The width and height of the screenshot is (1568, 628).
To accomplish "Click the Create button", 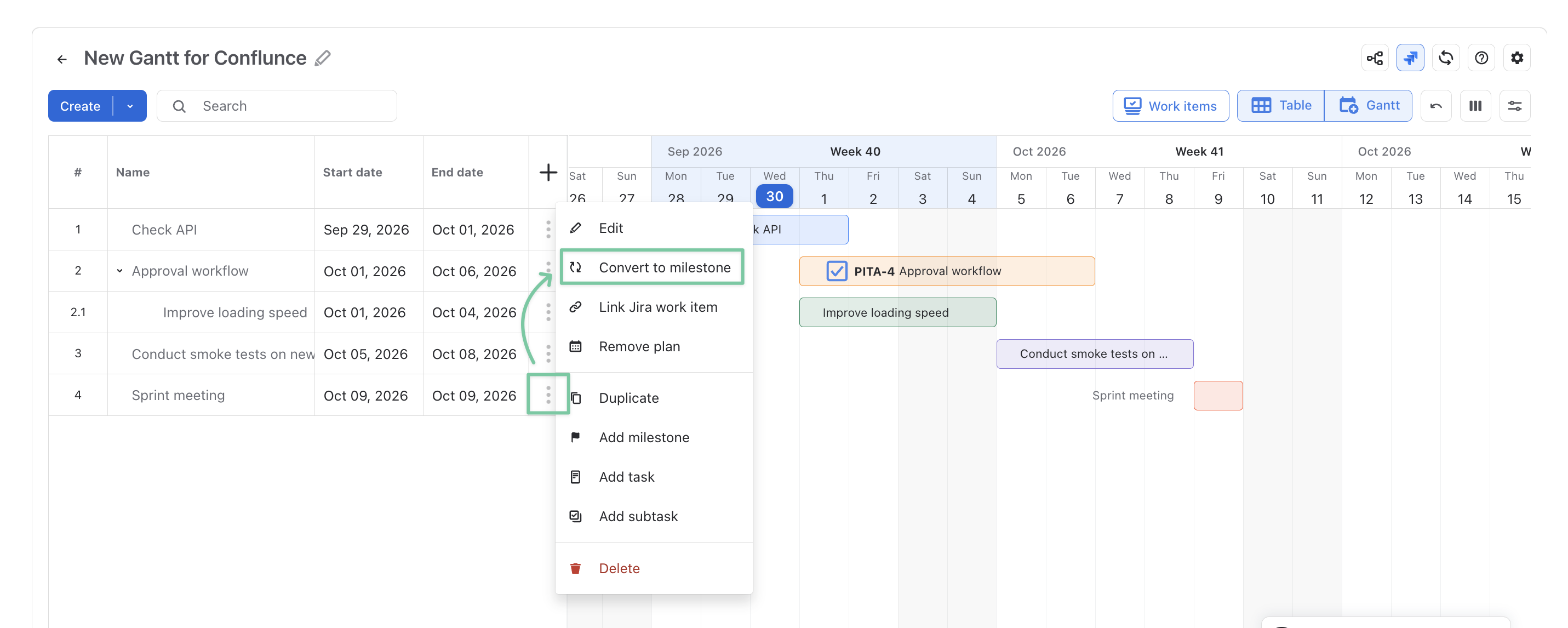I will point(81,106).
